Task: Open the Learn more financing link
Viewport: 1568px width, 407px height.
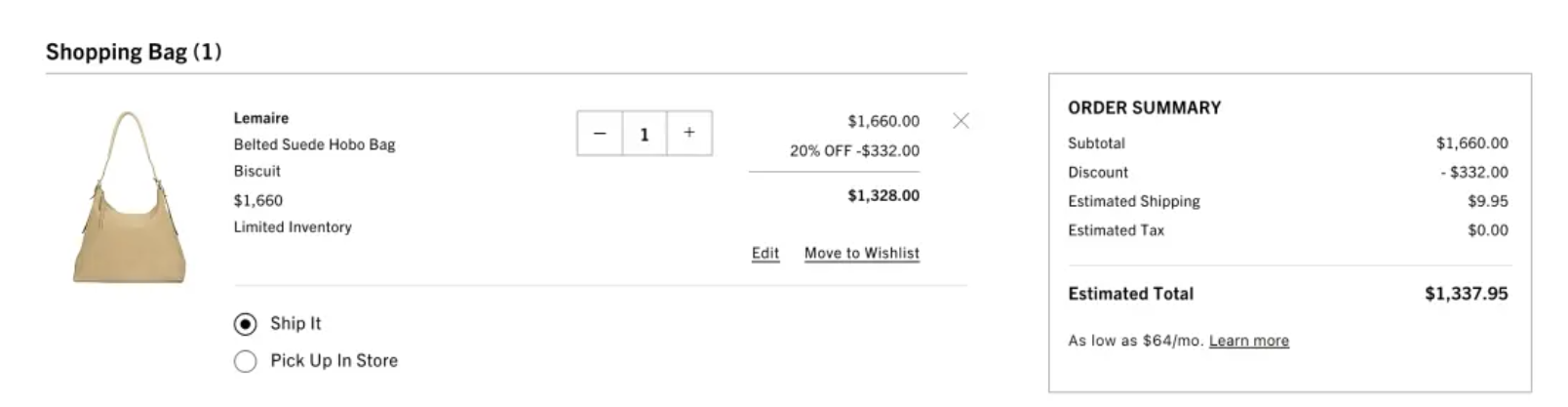Action: [1249, 341]
